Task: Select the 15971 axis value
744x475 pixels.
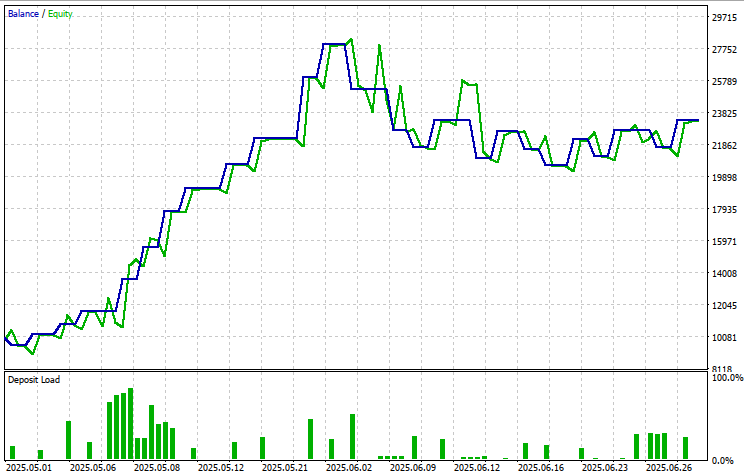Action: click(x=725, y=242)
